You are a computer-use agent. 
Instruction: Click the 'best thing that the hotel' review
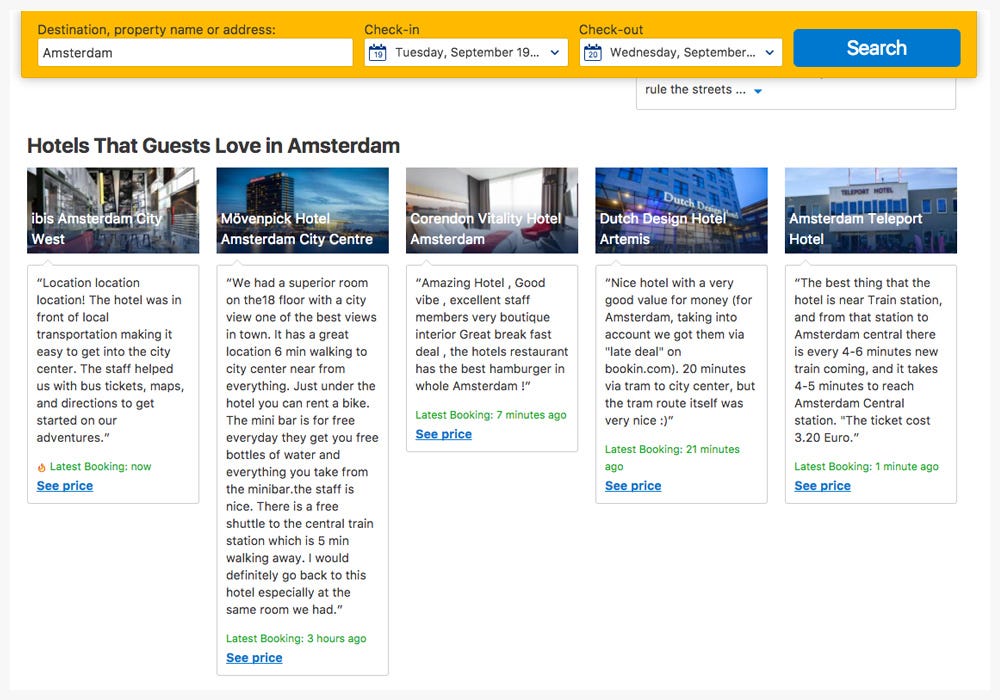(x=868, y=360)
